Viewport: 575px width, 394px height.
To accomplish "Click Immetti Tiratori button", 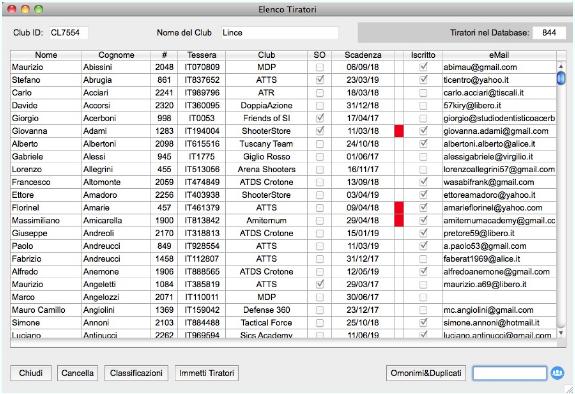I will [207, 373].
